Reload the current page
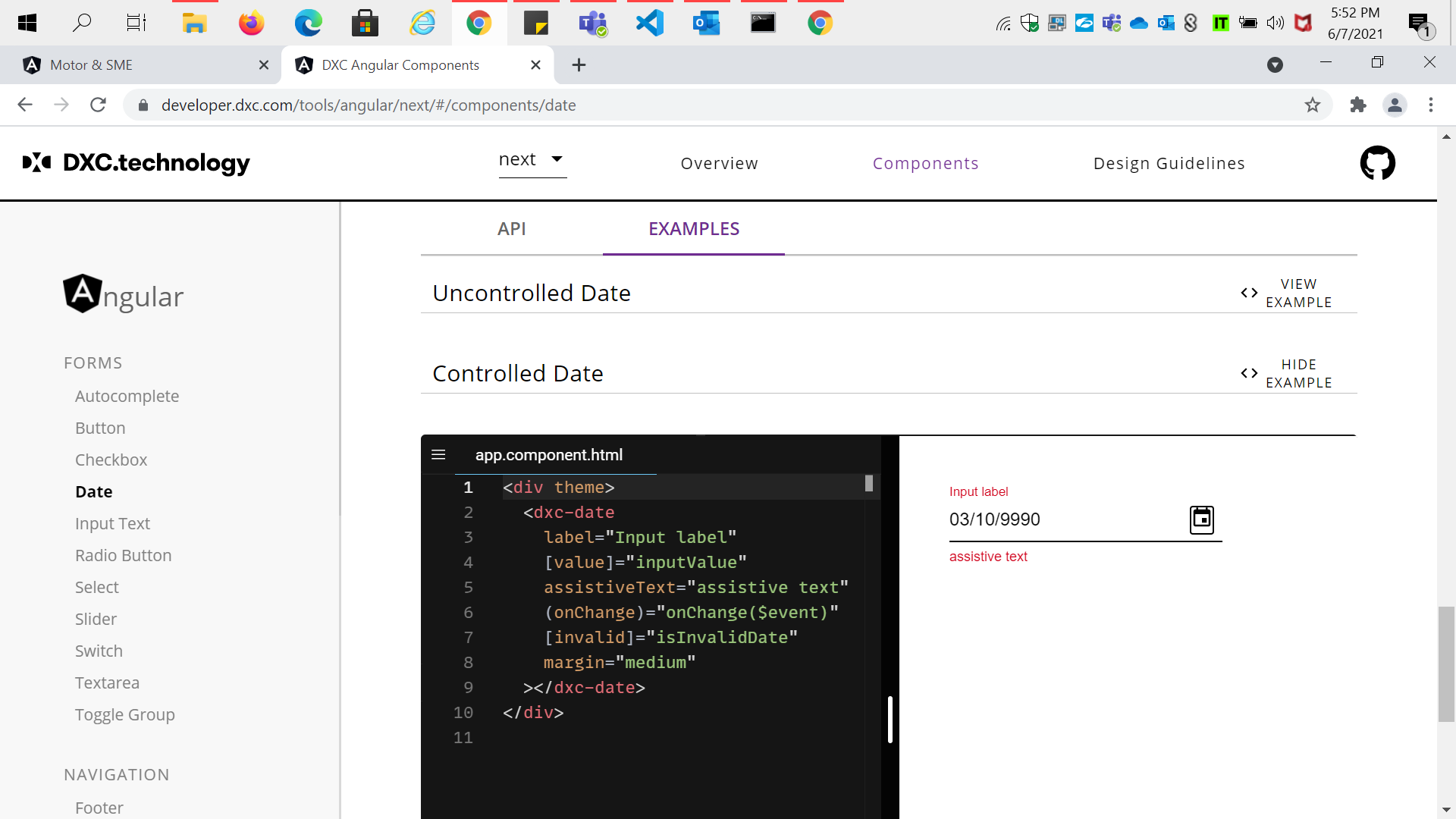Screen dimensions: 1456x819 pos(98,105)
